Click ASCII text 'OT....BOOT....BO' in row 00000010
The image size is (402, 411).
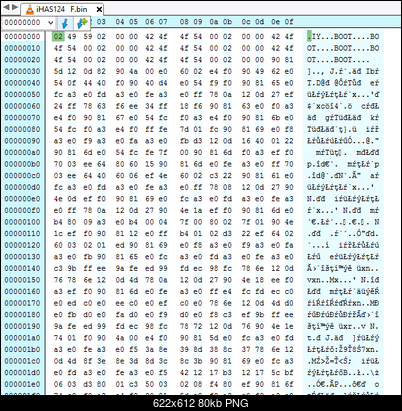pos(343,48)
